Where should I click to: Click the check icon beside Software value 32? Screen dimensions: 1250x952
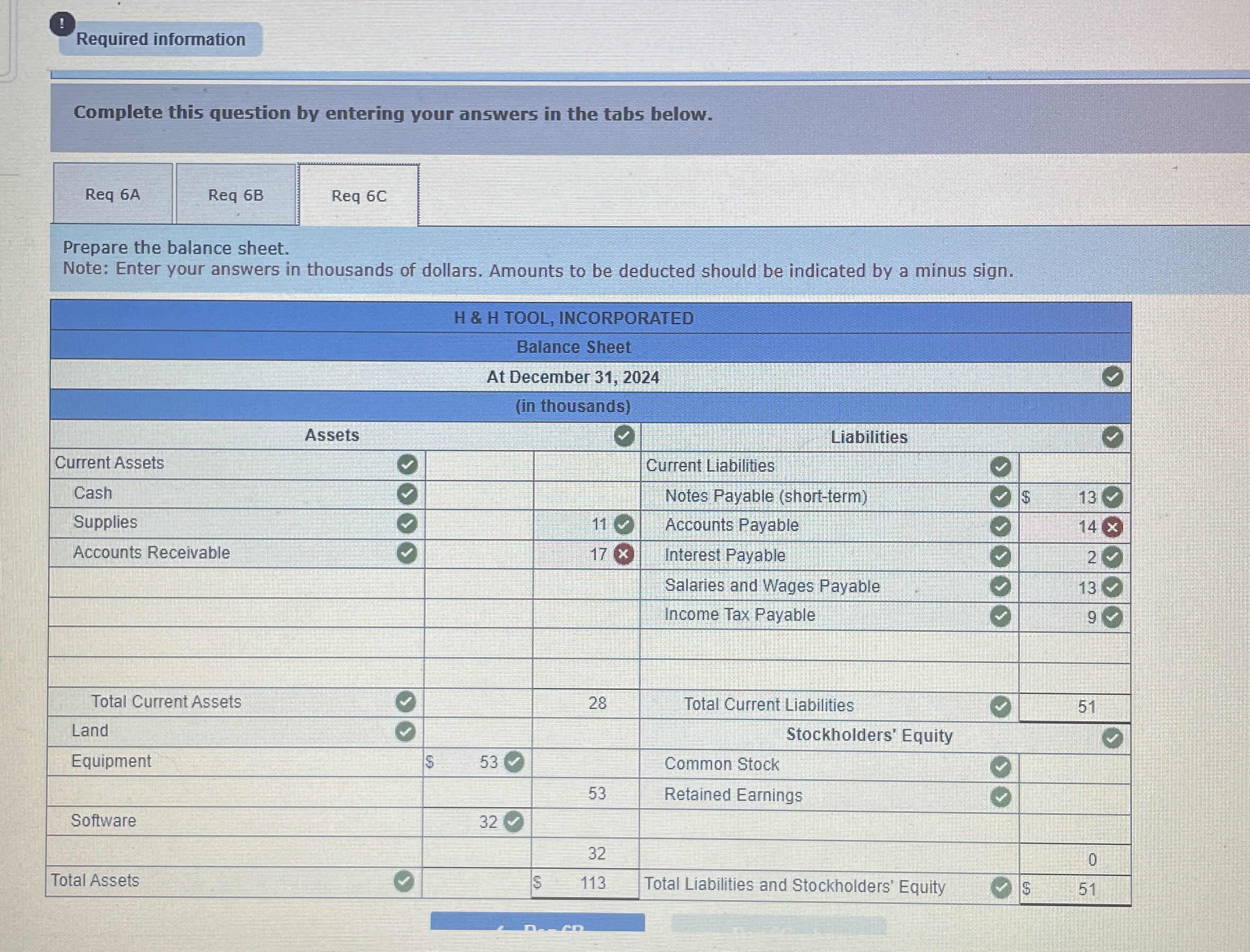point(513,822)
